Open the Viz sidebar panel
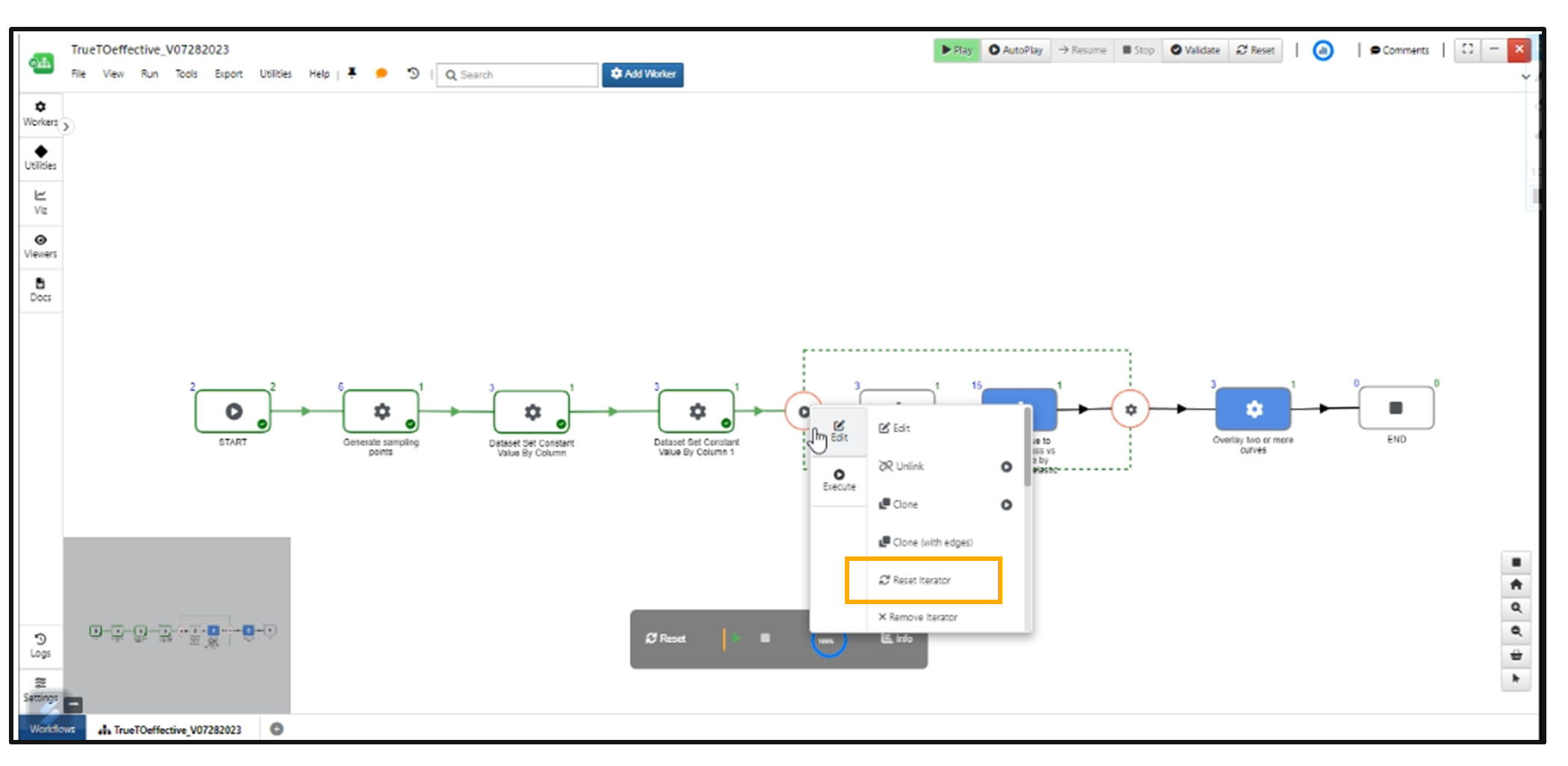 click(x=40, y=201)
